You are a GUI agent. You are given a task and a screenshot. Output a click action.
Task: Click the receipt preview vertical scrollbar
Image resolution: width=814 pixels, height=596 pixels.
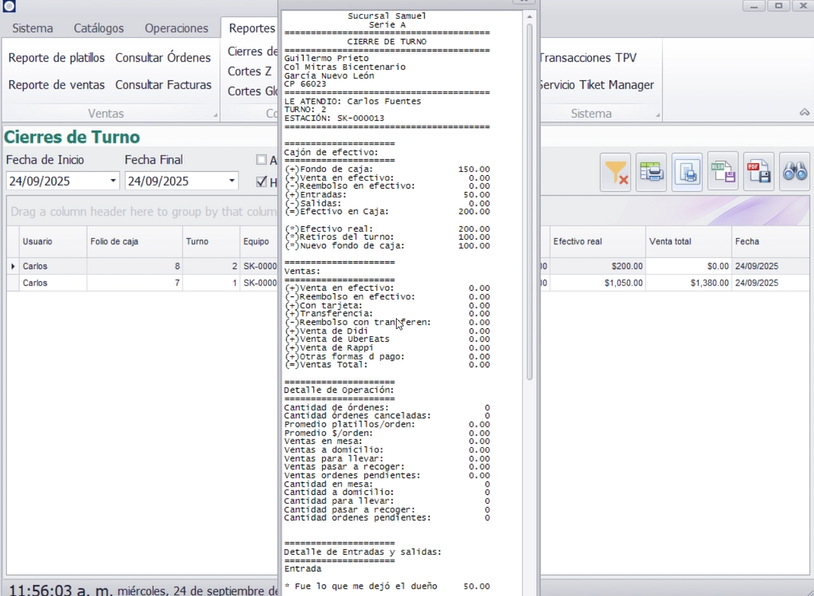(530, 200)
